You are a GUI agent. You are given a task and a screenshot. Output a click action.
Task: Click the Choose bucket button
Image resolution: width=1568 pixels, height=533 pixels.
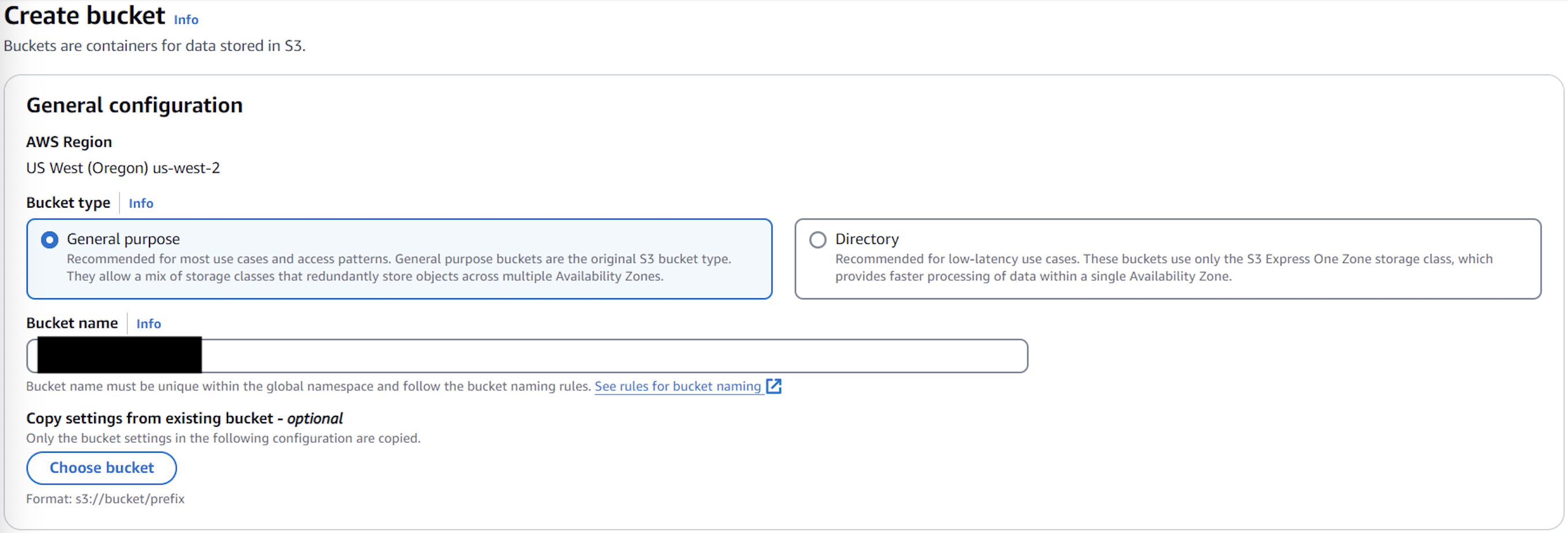click(x=102, y=468)
